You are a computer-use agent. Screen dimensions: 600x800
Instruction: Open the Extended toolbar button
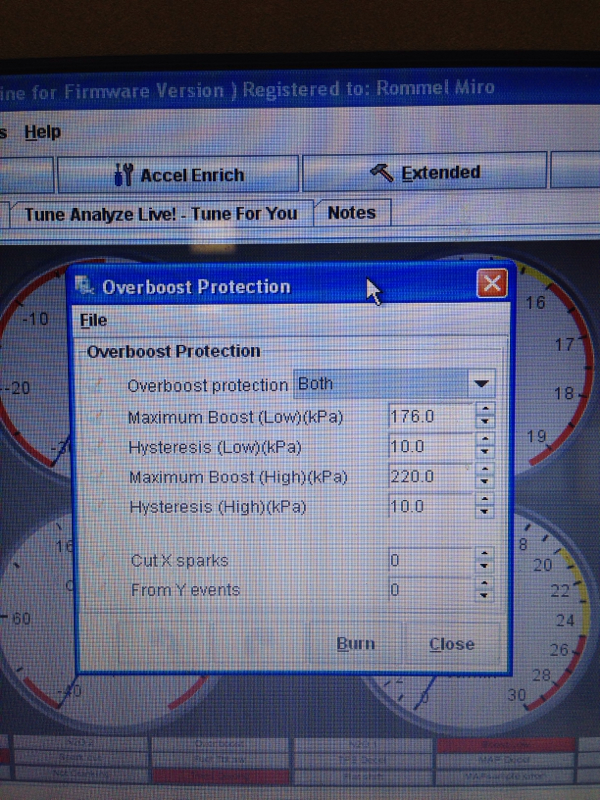tap(424, 172)
